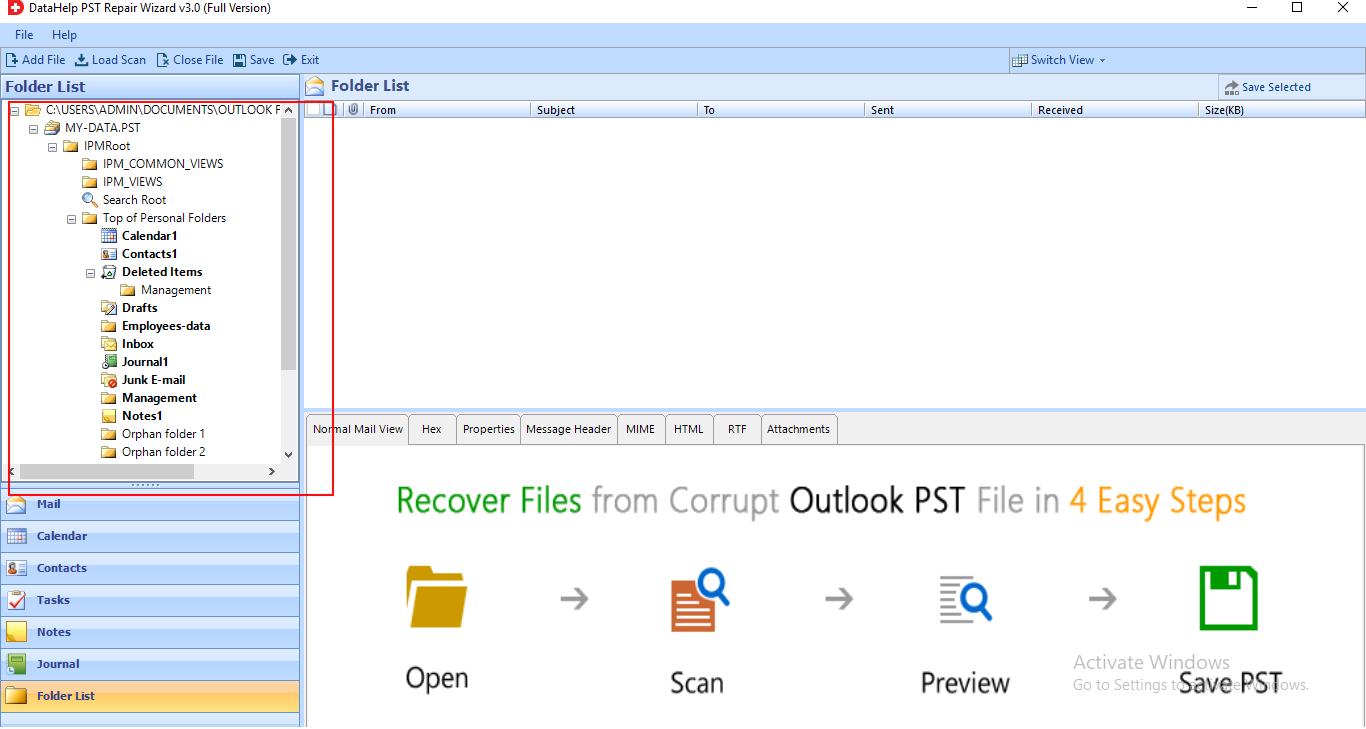Collapse the MY-DATA.PST tree node

pos(33,128)
